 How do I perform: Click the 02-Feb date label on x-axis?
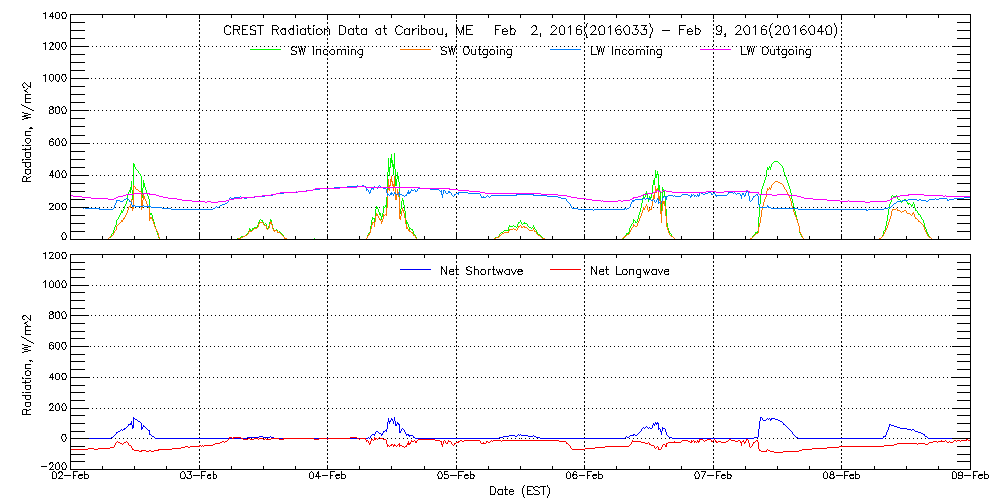[x=71, y=477]
